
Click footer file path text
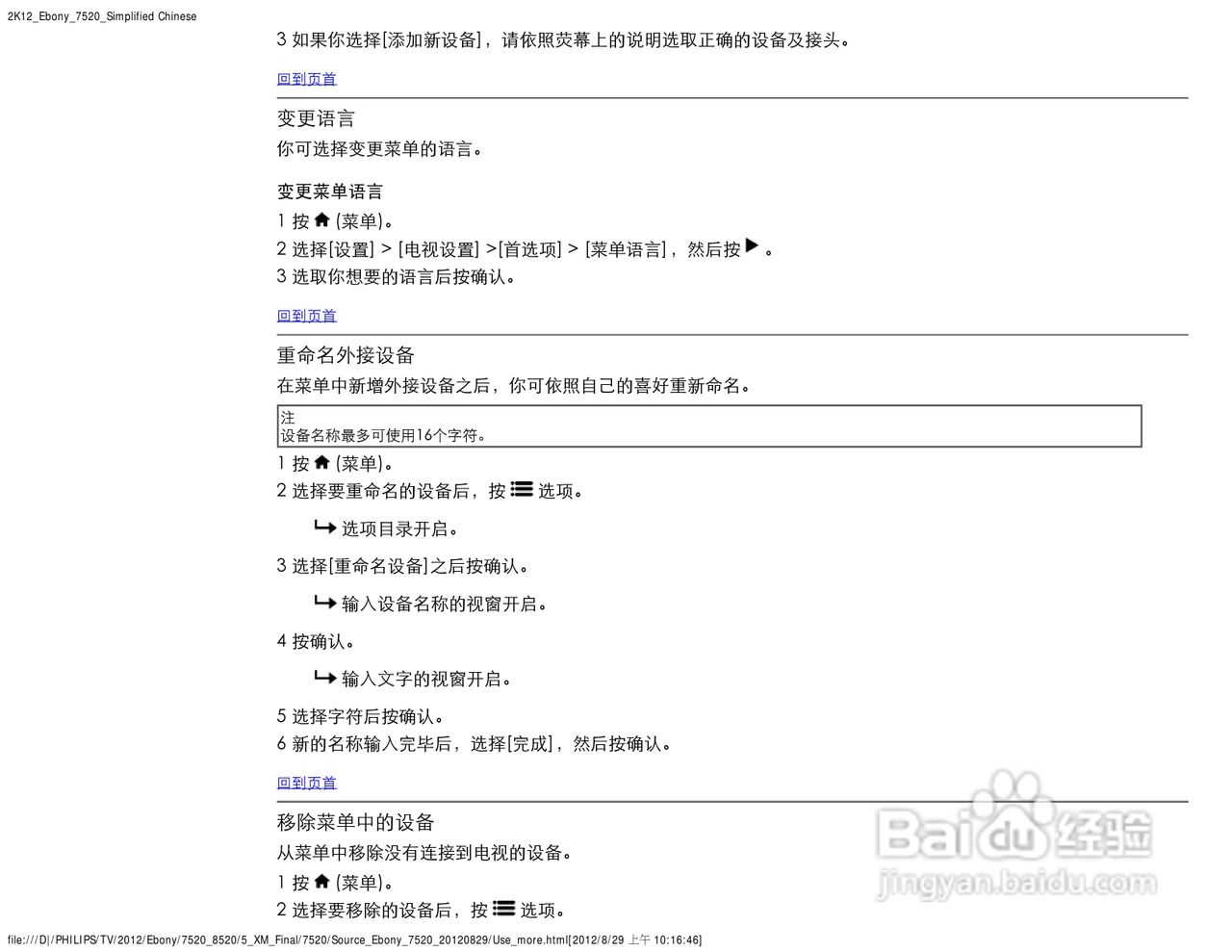click(x=354, y=939)
